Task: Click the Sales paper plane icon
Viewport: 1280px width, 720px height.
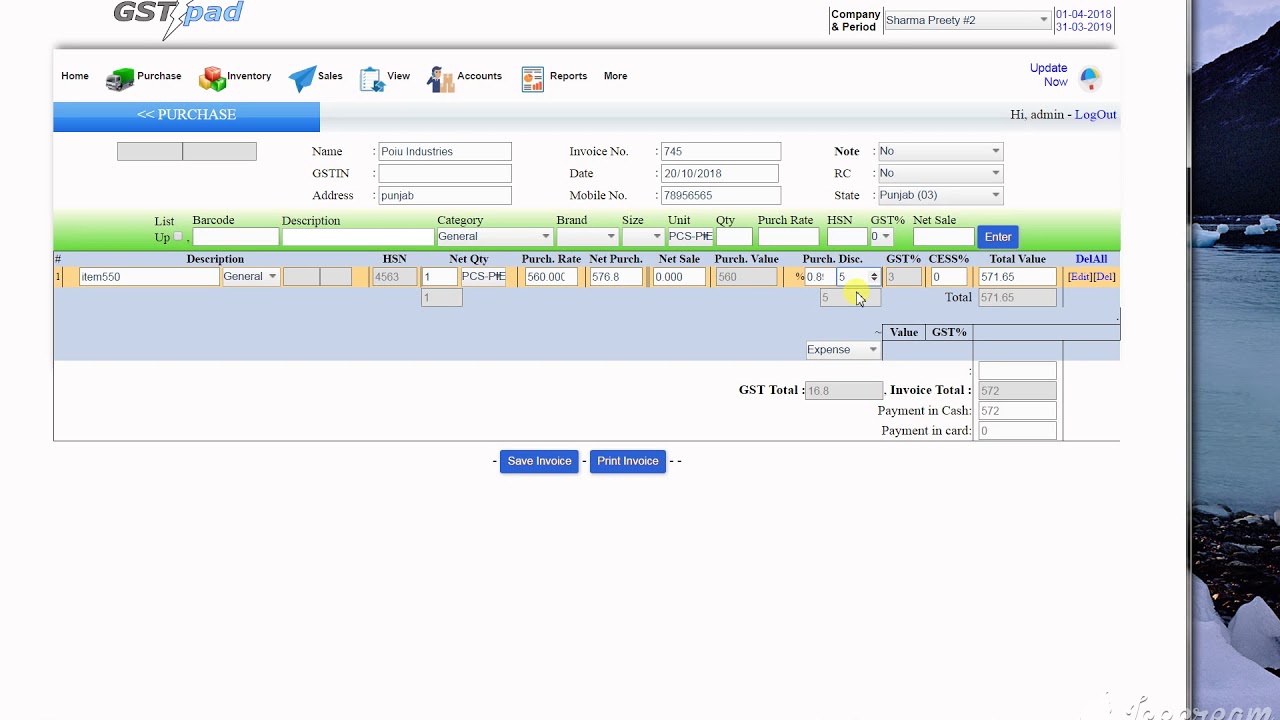Action: (302, 79)
